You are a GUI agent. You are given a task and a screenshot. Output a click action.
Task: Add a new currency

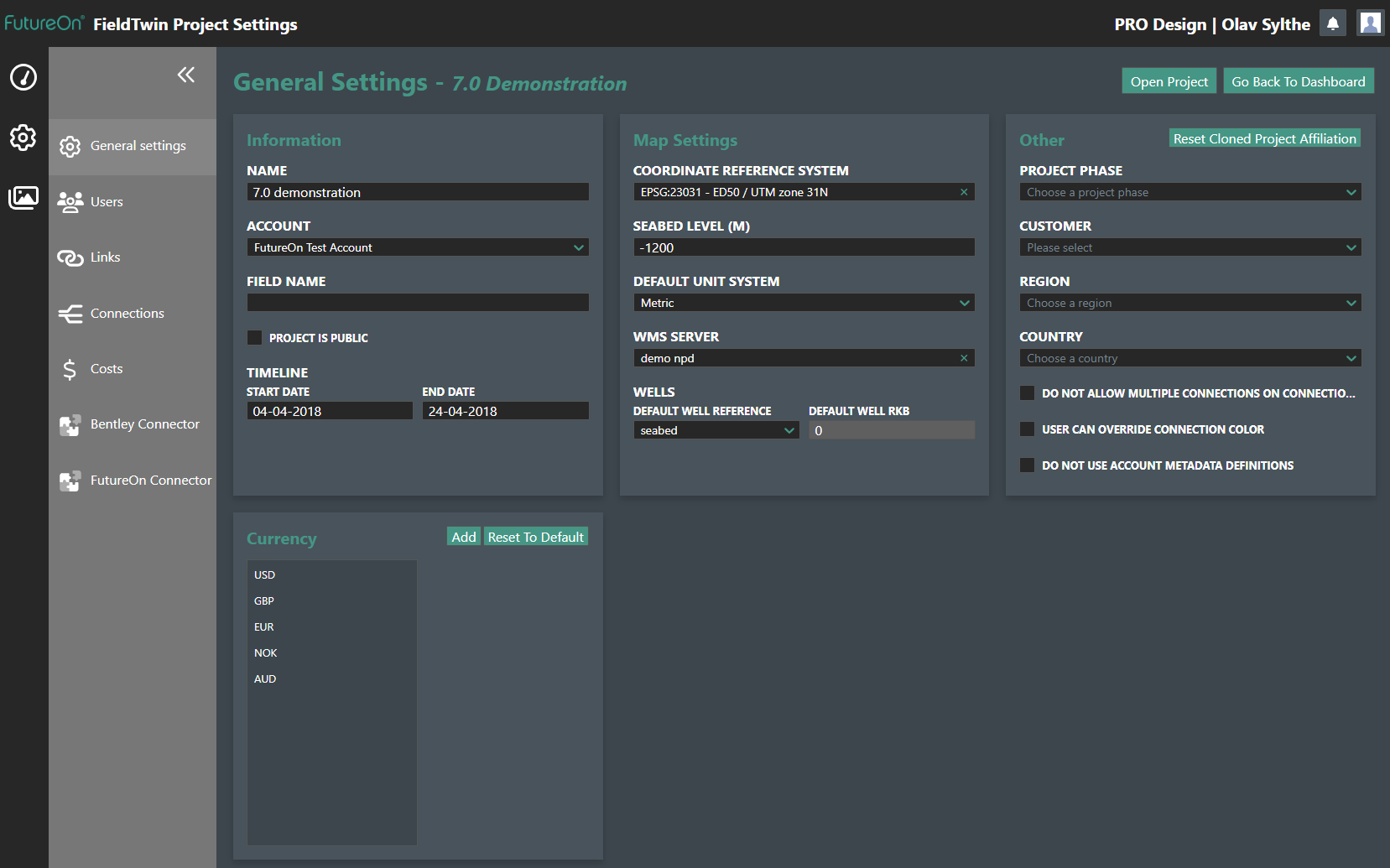pos(464,537)
